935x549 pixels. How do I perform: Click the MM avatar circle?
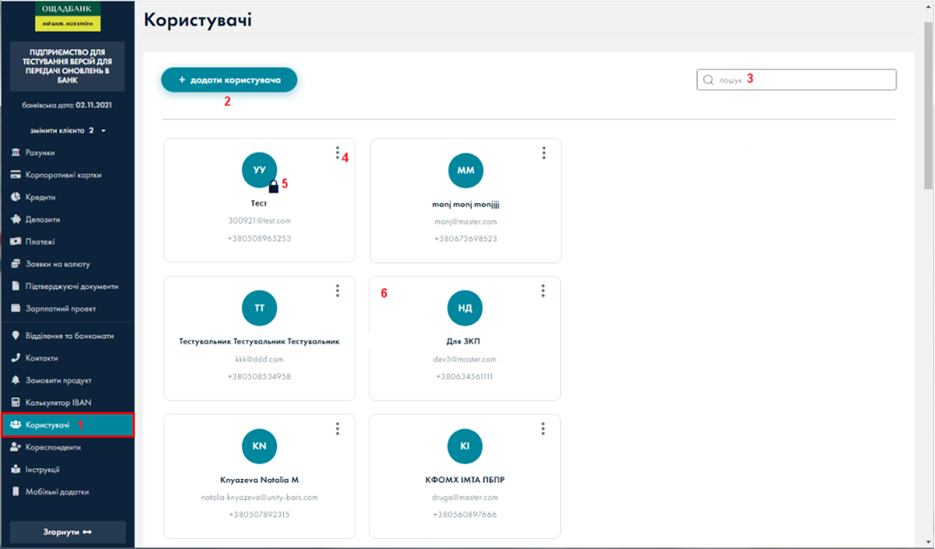click(x=465, y=171)
